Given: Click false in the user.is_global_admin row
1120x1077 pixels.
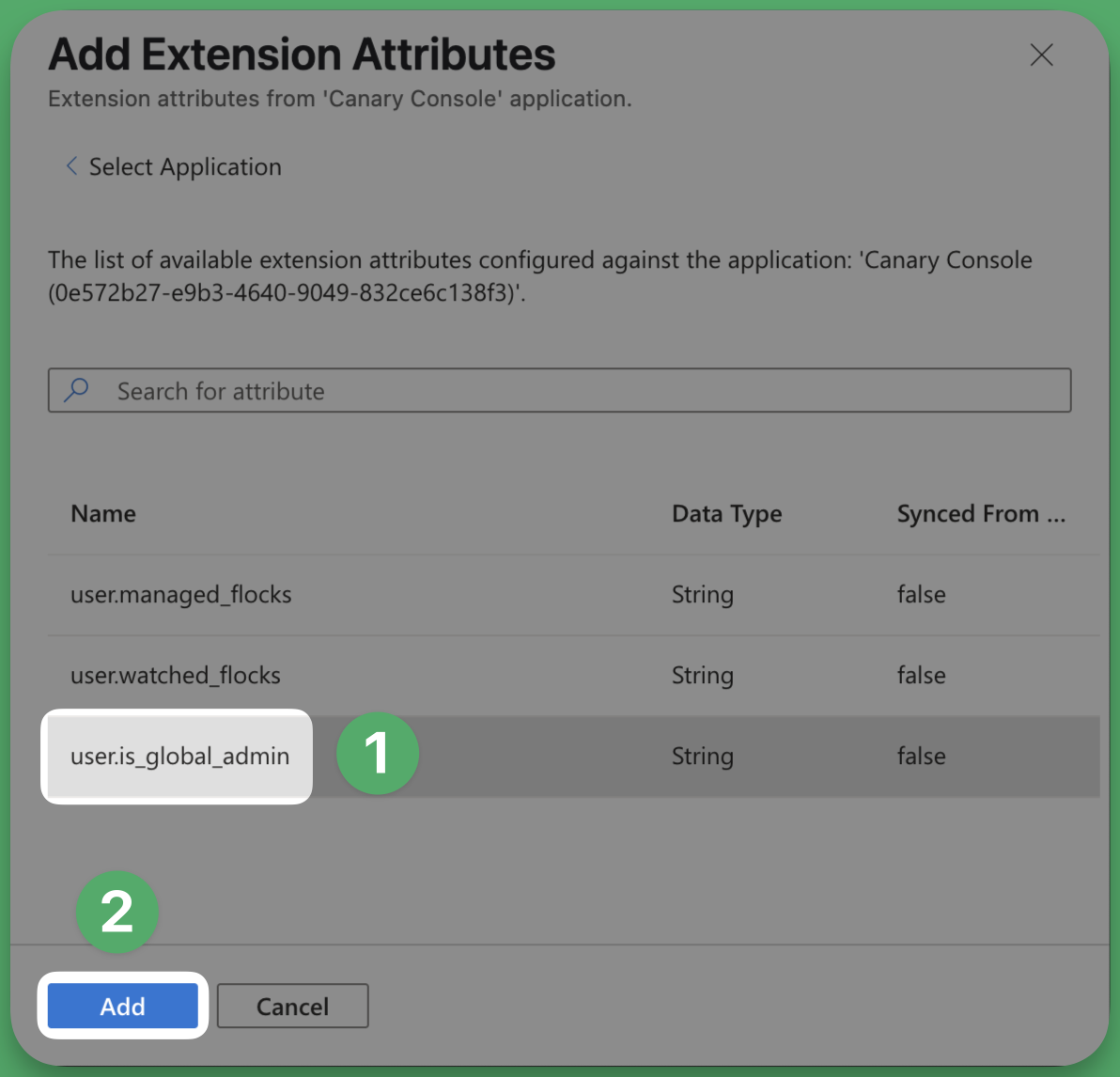Looking at the screenshot, I should (922, 757).
